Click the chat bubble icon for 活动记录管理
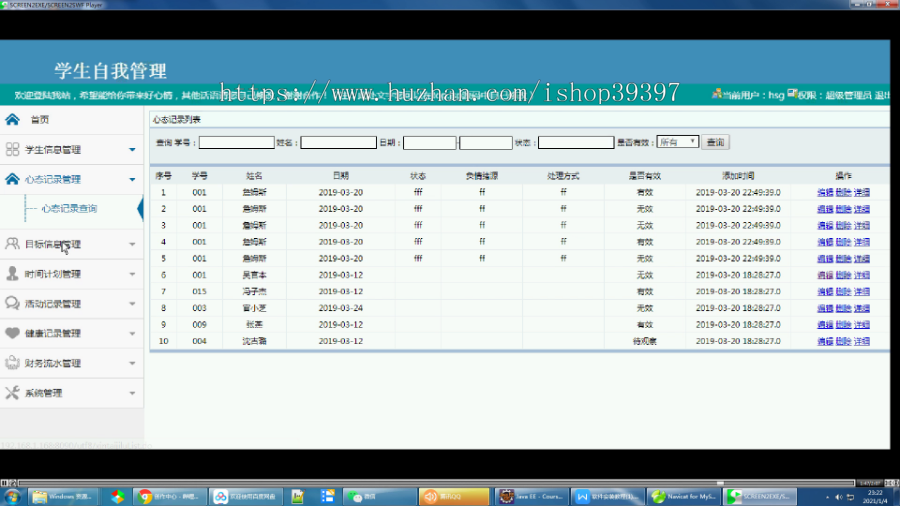900x506 pixels. pyautogui.click(x=12, y=303)
